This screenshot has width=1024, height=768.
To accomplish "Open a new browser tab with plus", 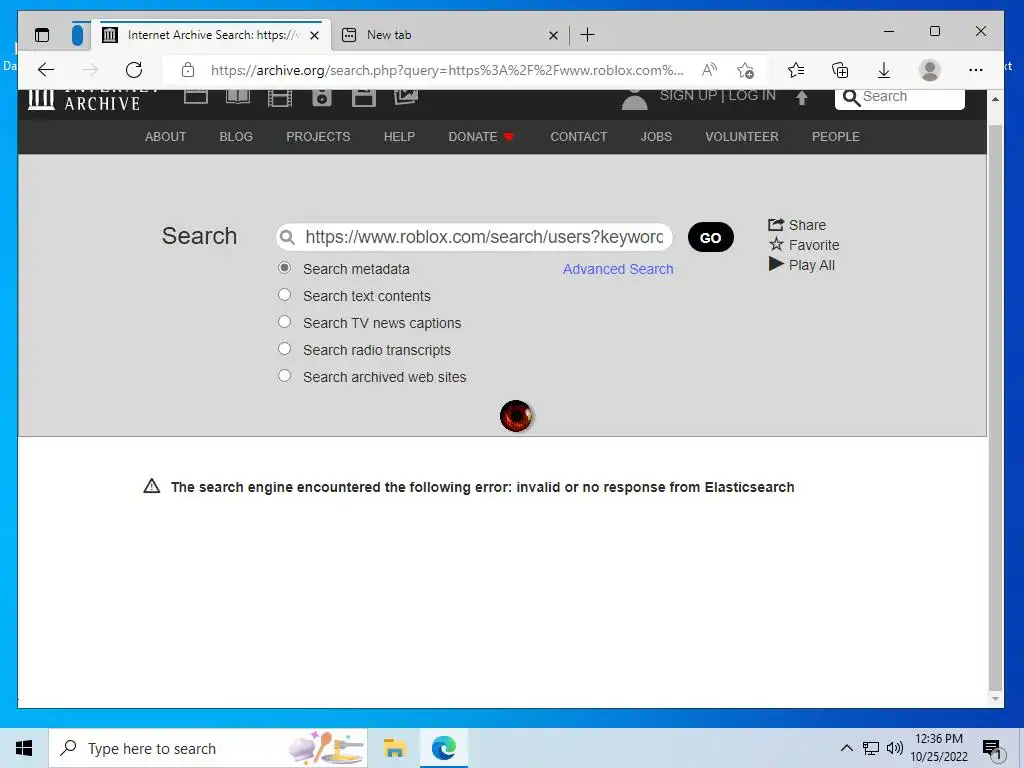I will click(x=587, y=35).
